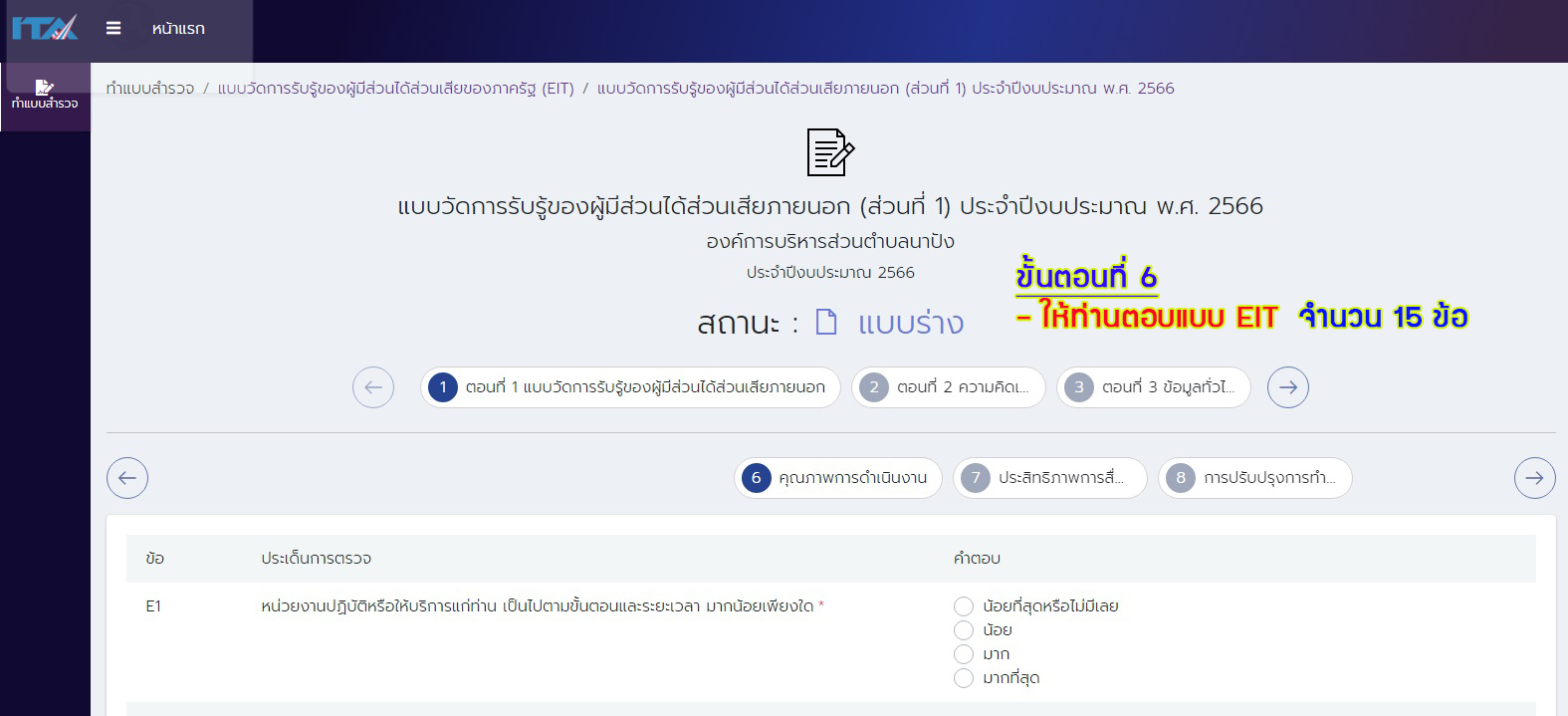
Task: Select the น้อย radio option
Action: click(963, 630)
